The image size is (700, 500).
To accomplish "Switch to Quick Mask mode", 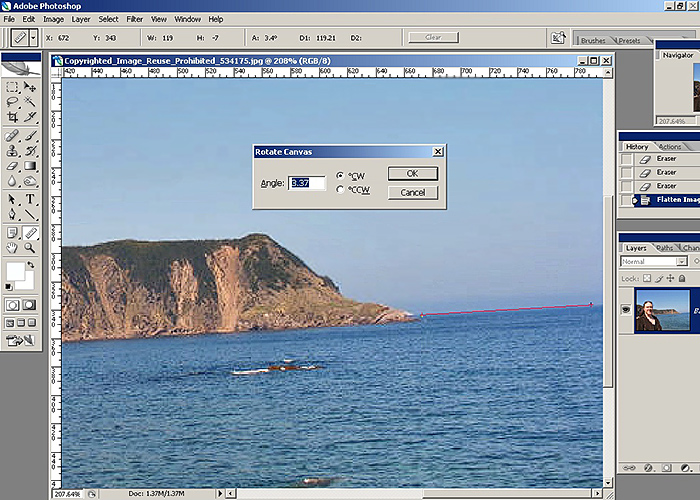I will 29,305.
